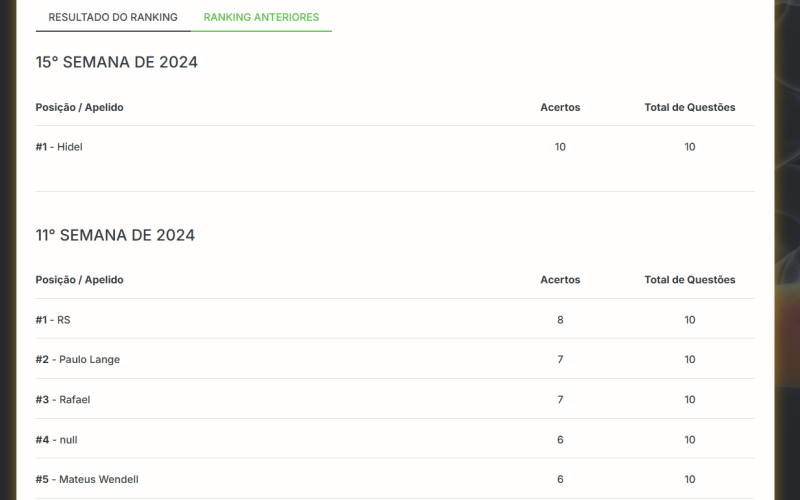The height and width of the screenshot is (500, 800).
Task: Click Posição / Apelido header under week 15
Action: pos(80,107)
